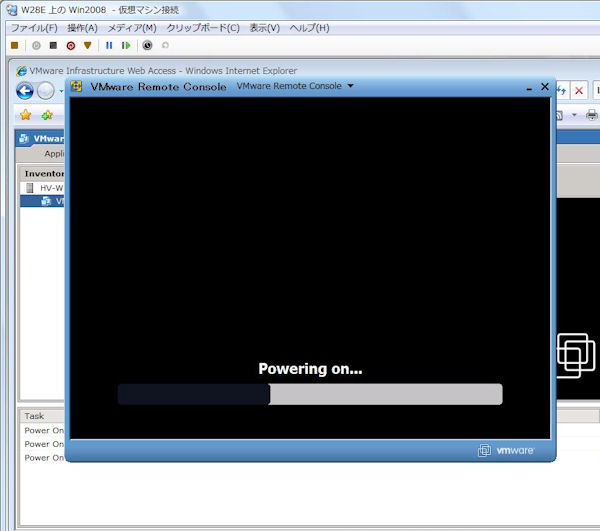Click the red Shut Down VM icon
The image size is (600, 531).
pyautogui.click(x=70, y=46)
